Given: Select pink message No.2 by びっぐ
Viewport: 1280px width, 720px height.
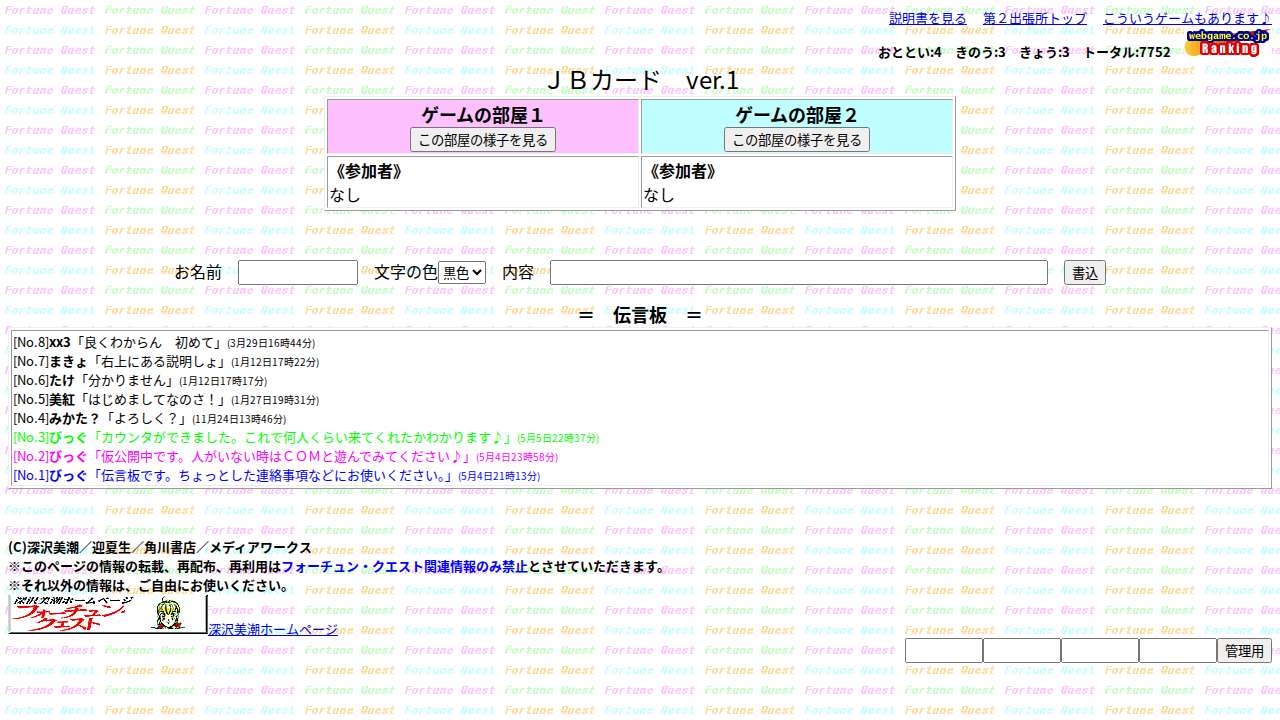Looking at the screenshot, I should (x=285, y=457).
